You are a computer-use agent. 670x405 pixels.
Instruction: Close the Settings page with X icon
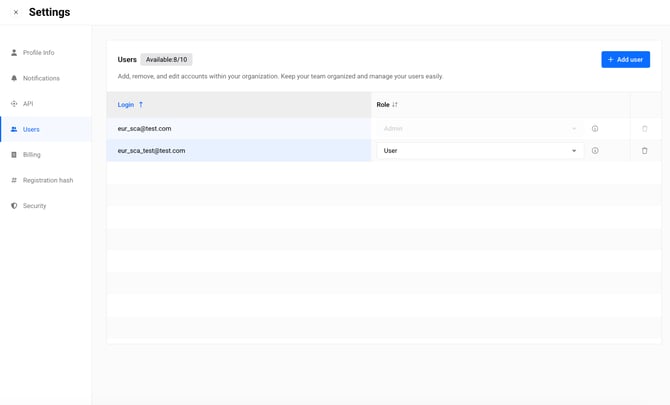tap(16, 12)
